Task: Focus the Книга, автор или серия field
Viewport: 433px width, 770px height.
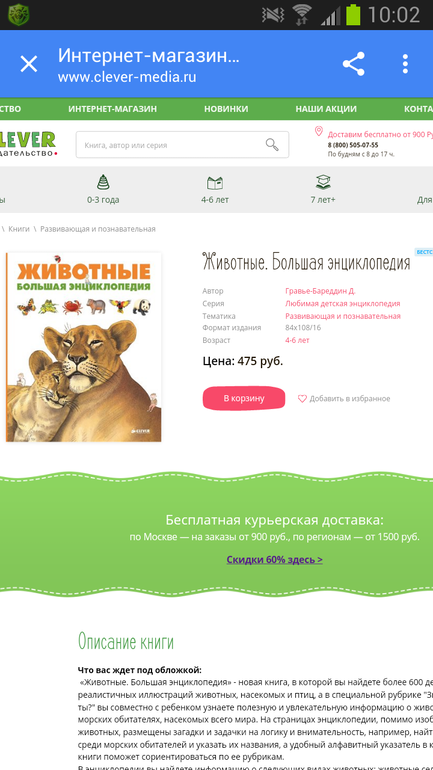Action: (x=182, y=145)
